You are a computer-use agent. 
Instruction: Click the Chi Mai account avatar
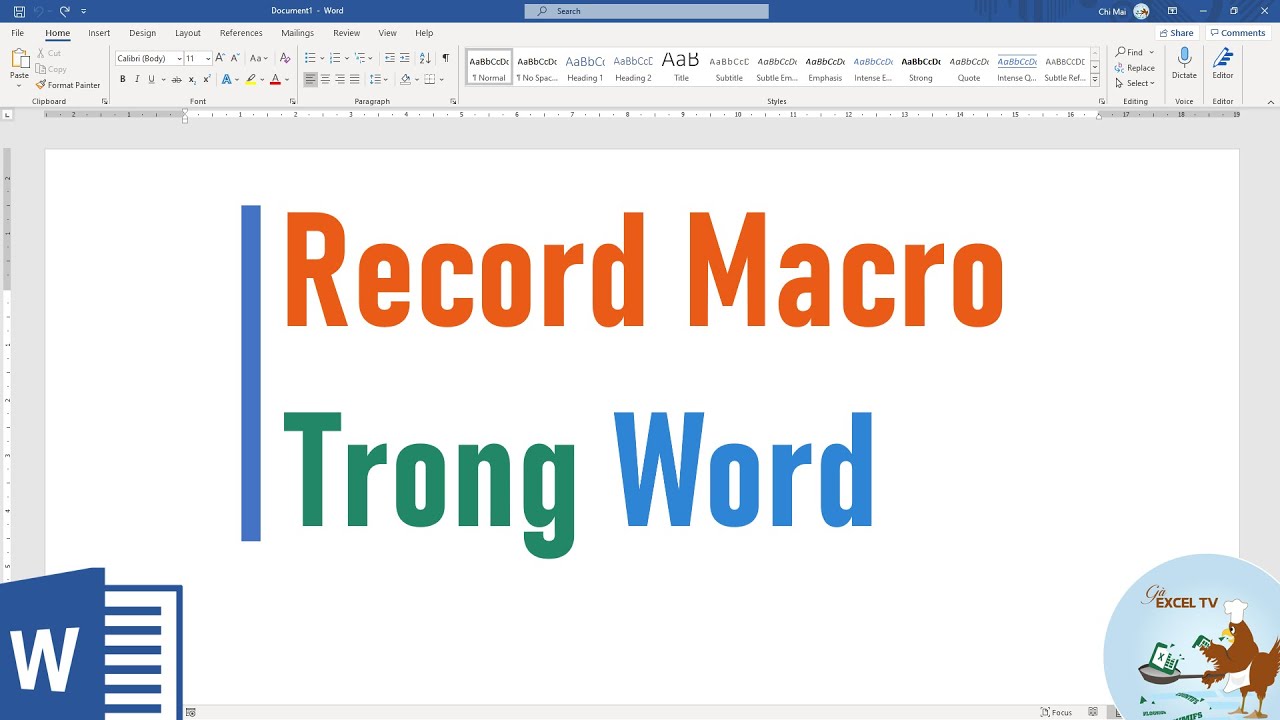pyautogui.click(x=1141, y=11)
